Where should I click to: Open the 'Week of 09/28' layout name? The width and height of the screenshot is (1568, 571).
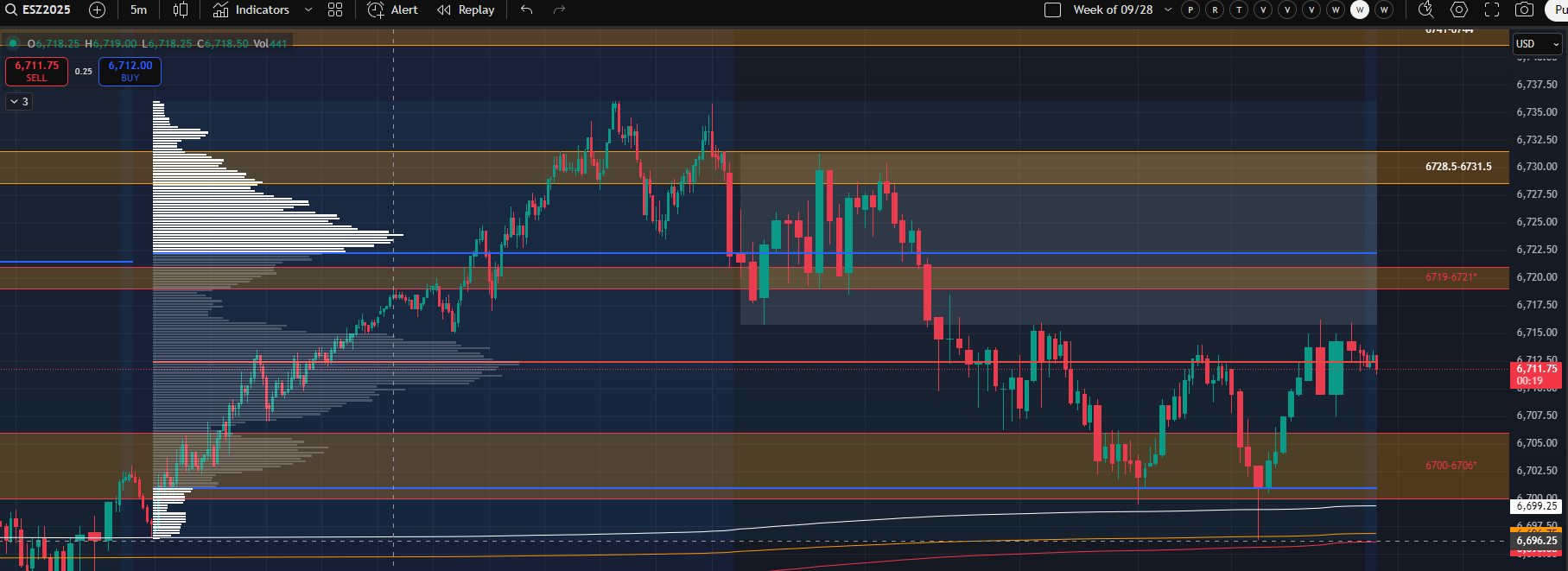tap(1113, 10)
